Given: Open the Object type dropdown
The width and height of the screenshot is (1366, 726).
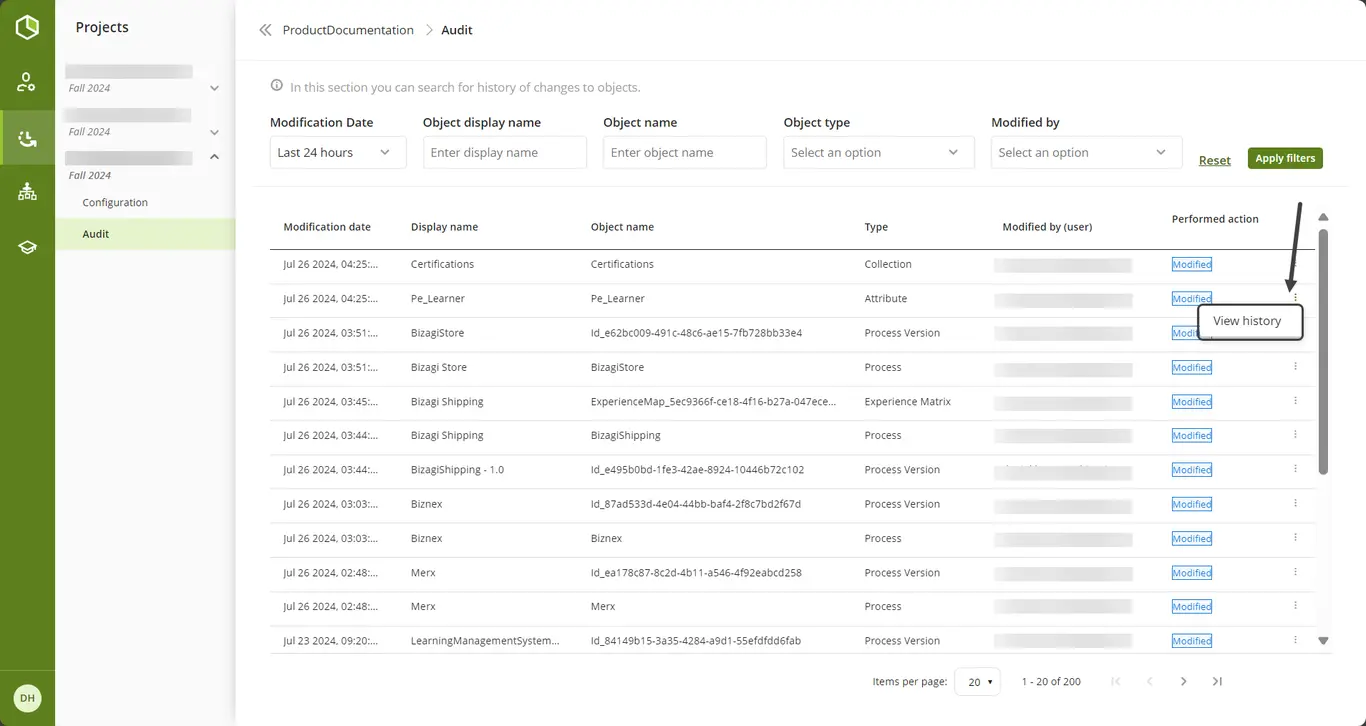Looking at the screenshot, I should tap(879, 152).
